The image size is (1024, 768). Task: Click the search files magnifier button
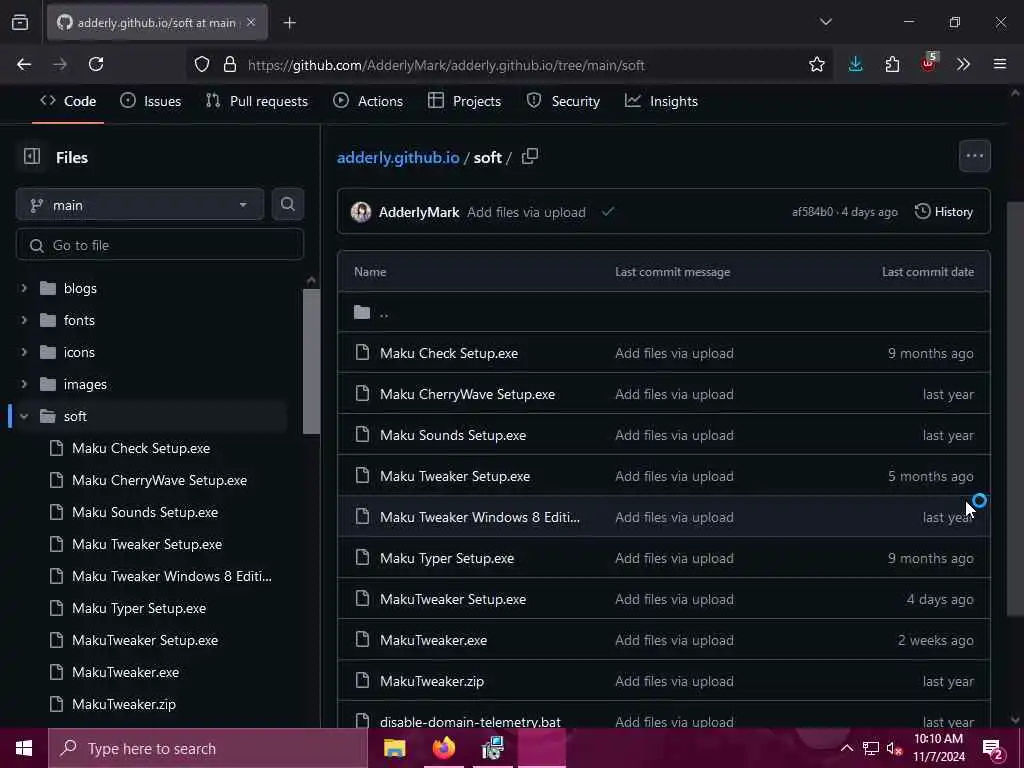(x=287, y=204)
